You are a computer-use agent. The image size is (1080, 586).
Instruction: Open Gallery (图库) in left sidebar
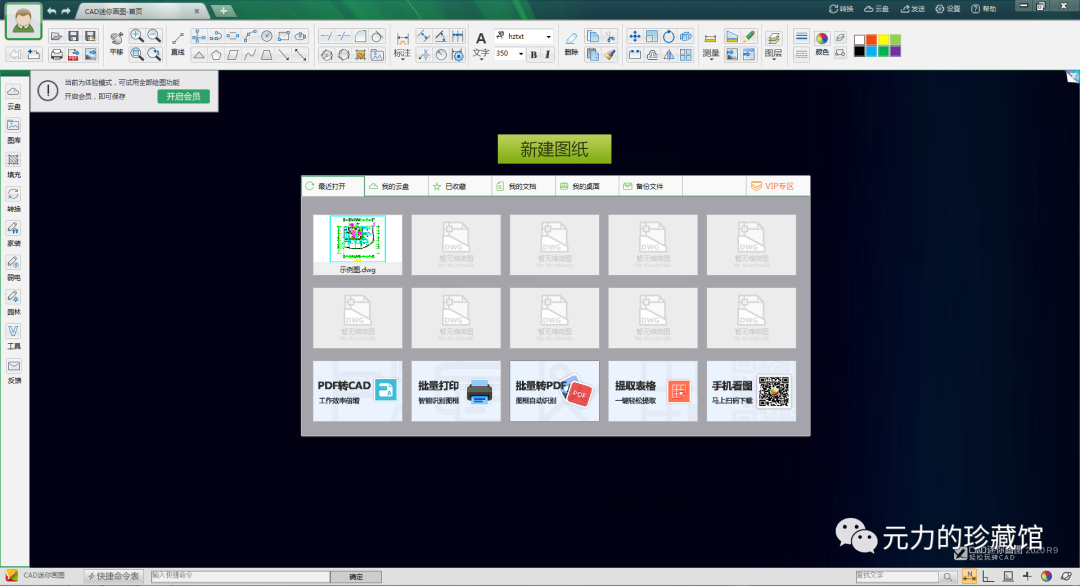coord(14,131)
